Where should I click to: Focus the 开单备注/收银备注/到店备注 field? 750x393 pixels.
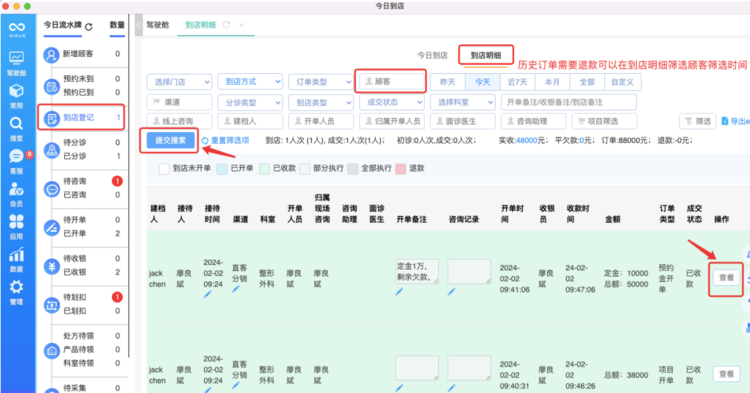click(x=569, y=102)
